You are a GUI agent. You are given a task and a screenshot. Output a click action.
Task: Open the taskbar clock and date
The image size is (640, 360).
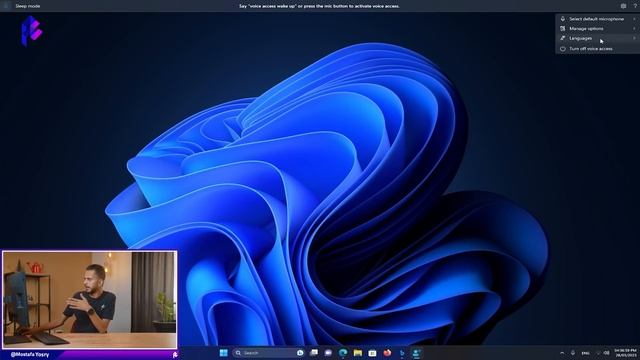coord(625,353)
